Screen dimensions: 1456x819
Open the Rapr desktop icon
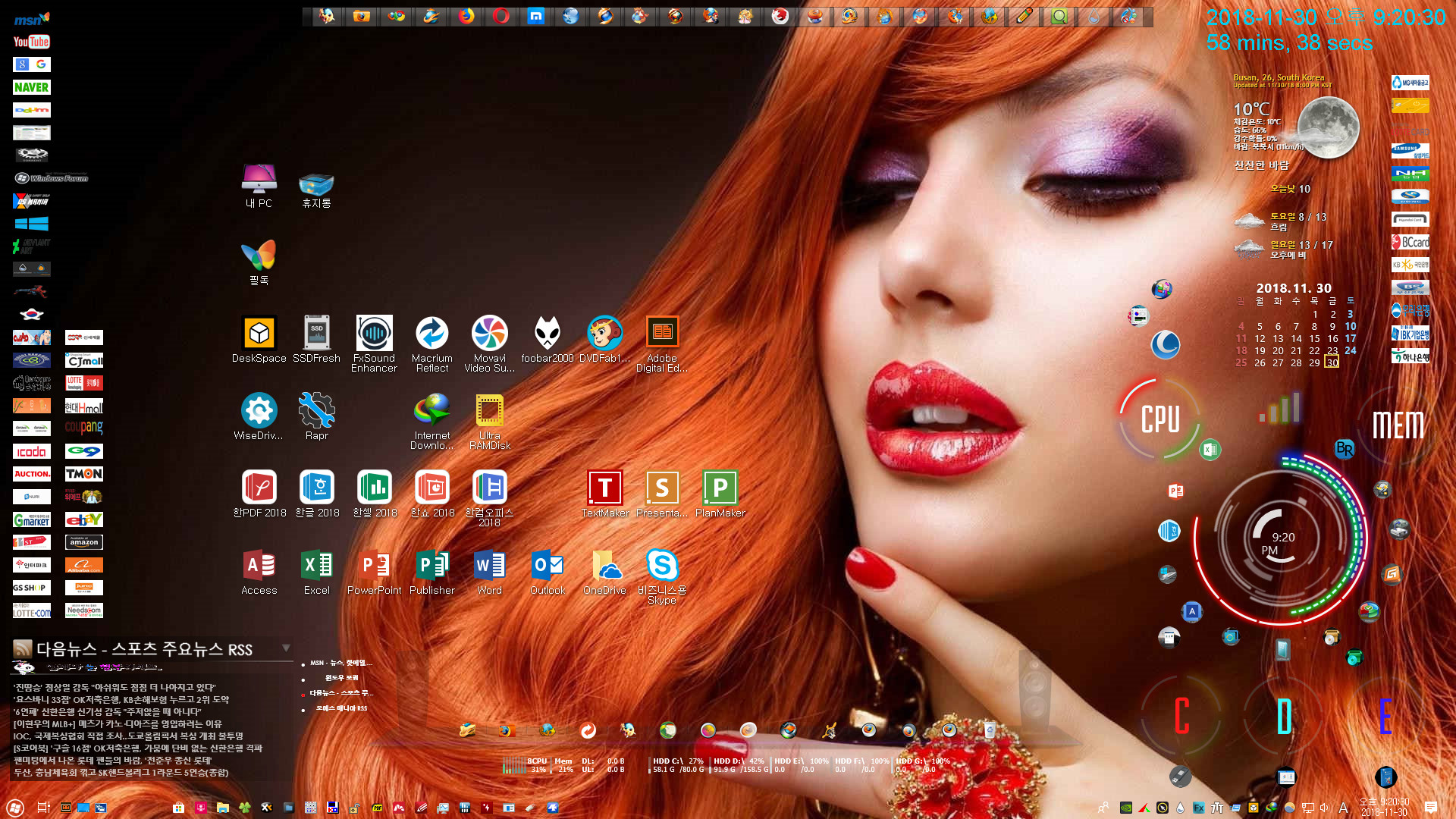click(x=316, y=416)
